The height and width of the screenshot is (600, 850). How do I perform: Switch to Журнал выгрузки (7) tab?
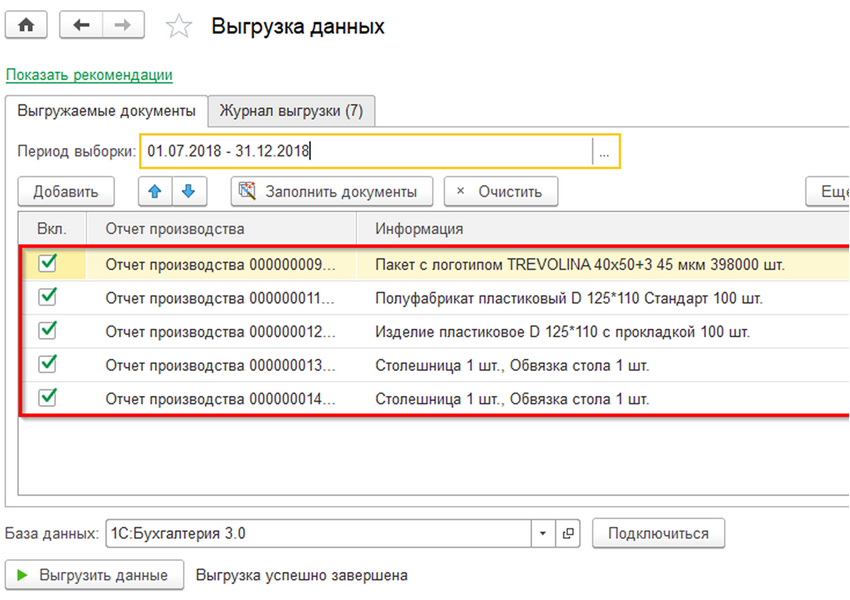[x=291, y=111]
